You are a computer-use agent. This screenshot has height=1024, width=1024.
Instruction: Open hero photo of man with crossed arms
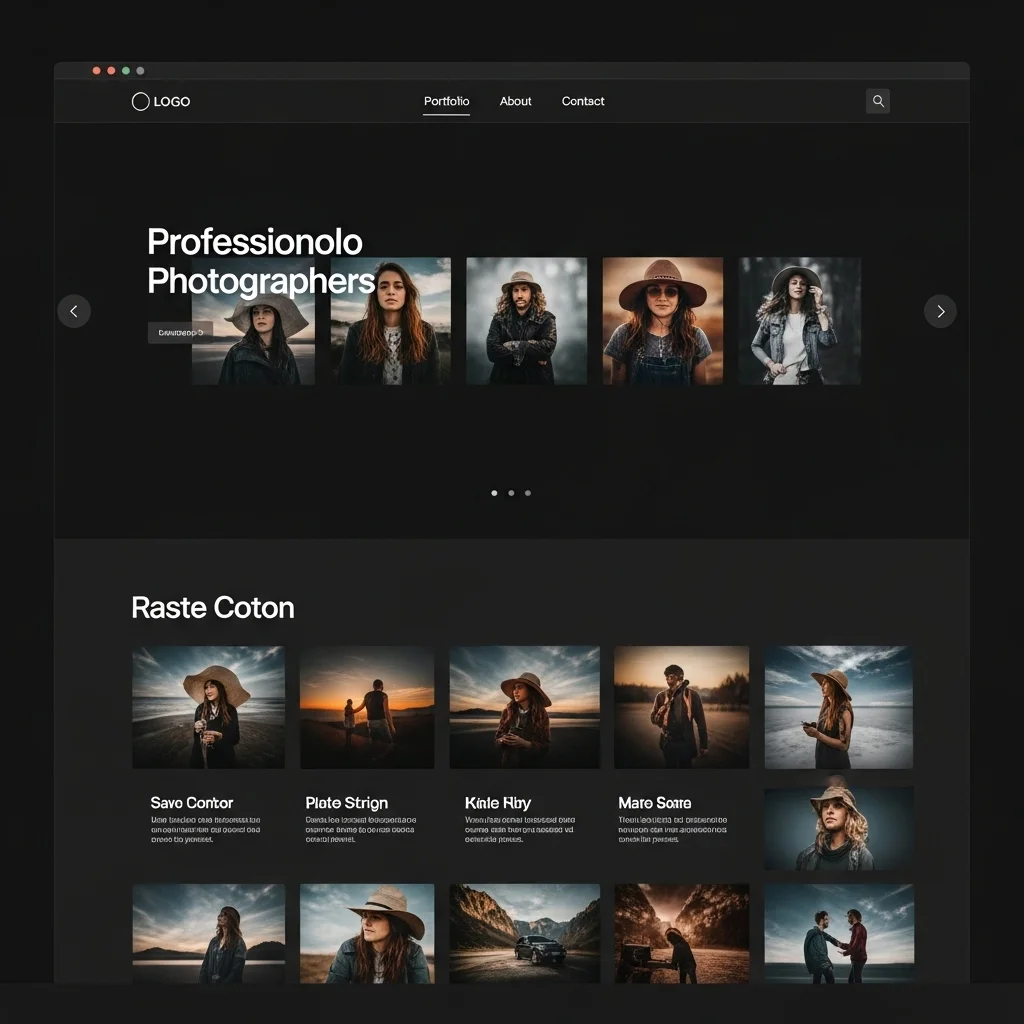click(x=526, y=321)
